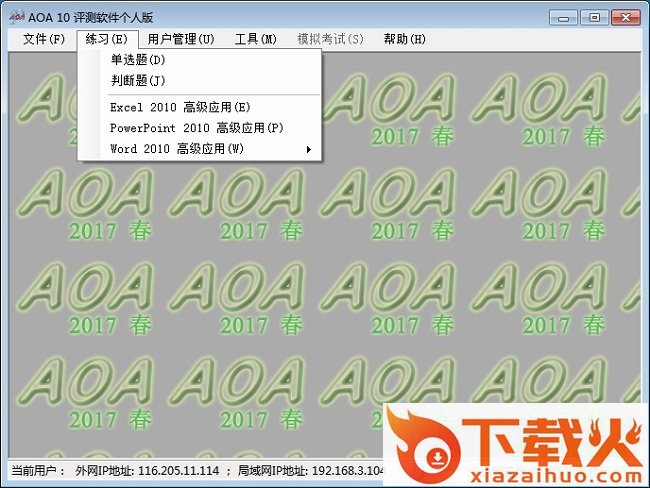650x488 pixels.
Task: Expand the Word 2010 submenu arrow
Action: click(x=308, y=149)
